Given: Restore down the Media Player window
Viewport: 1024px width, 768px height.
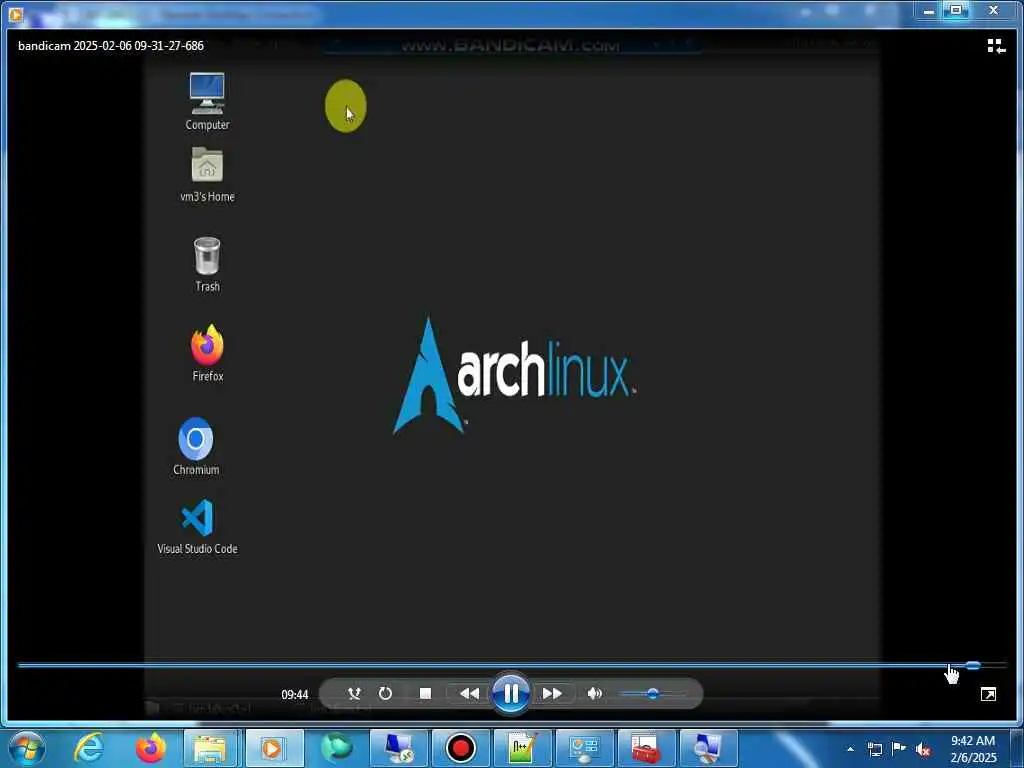Looking at the screenshot, I should [955, 10].
